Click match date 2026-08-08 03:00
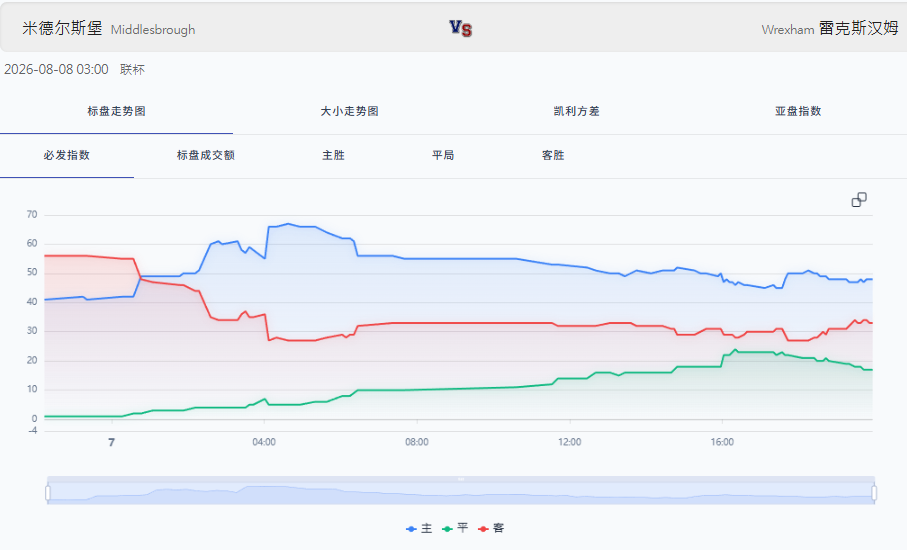The height and width of the screenshot is (550, 907). (x=56, y=69)
